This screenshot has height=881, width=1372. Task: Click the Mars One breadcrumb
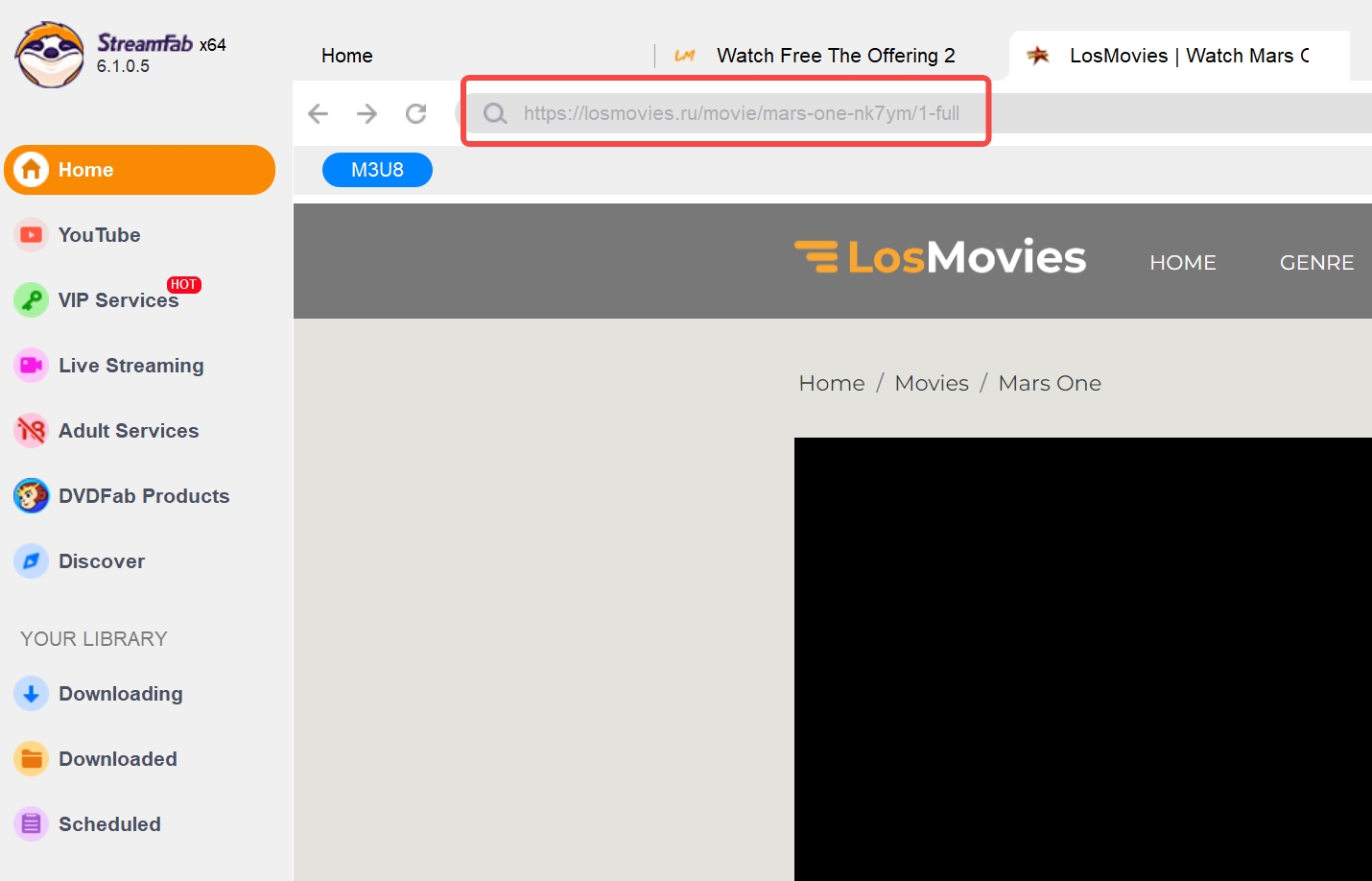pos(1050,383)
